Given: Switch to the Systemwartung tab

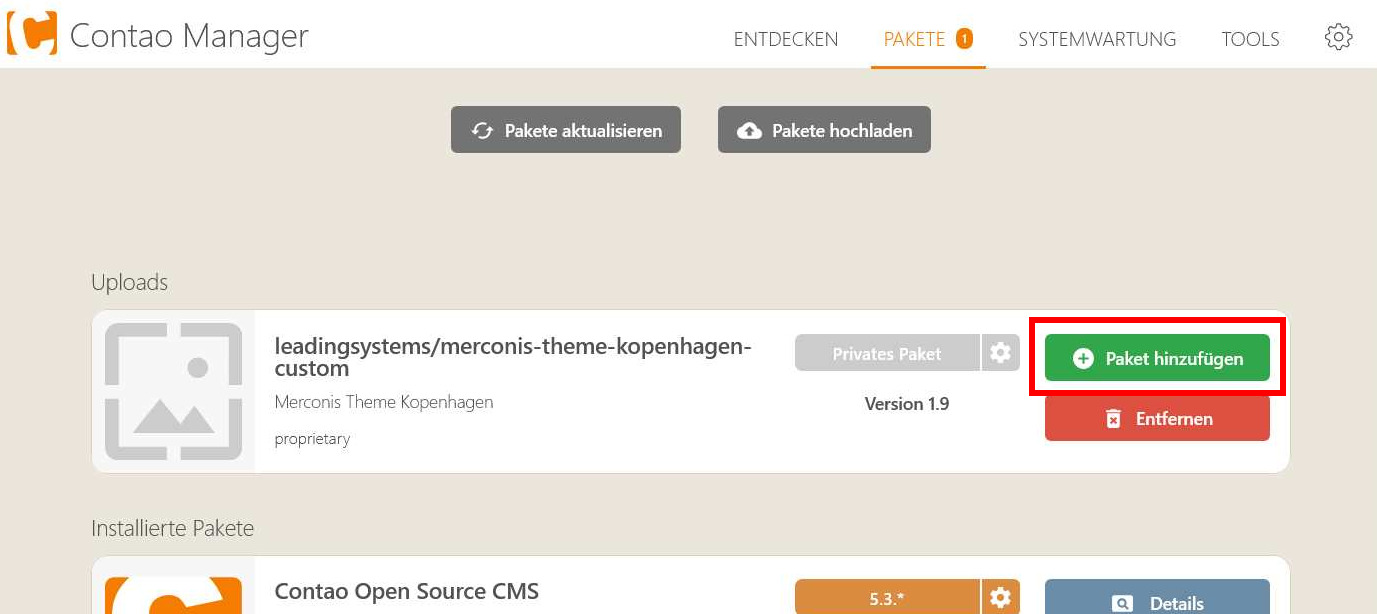Looking at the screenshot, I should [x=1097, y=40].
